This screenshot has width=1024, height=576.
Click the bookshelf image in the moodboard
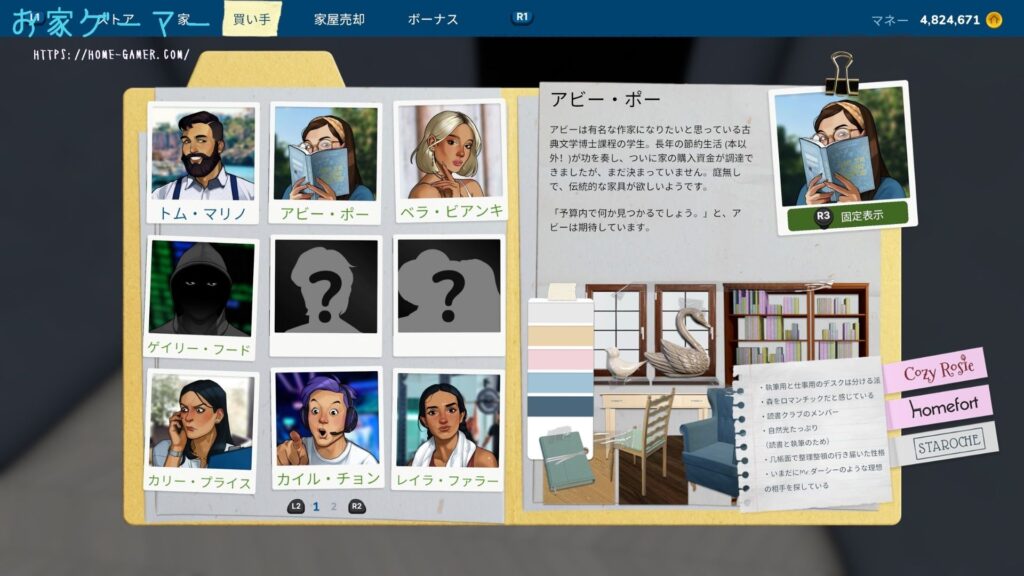[x=795, y=323]
